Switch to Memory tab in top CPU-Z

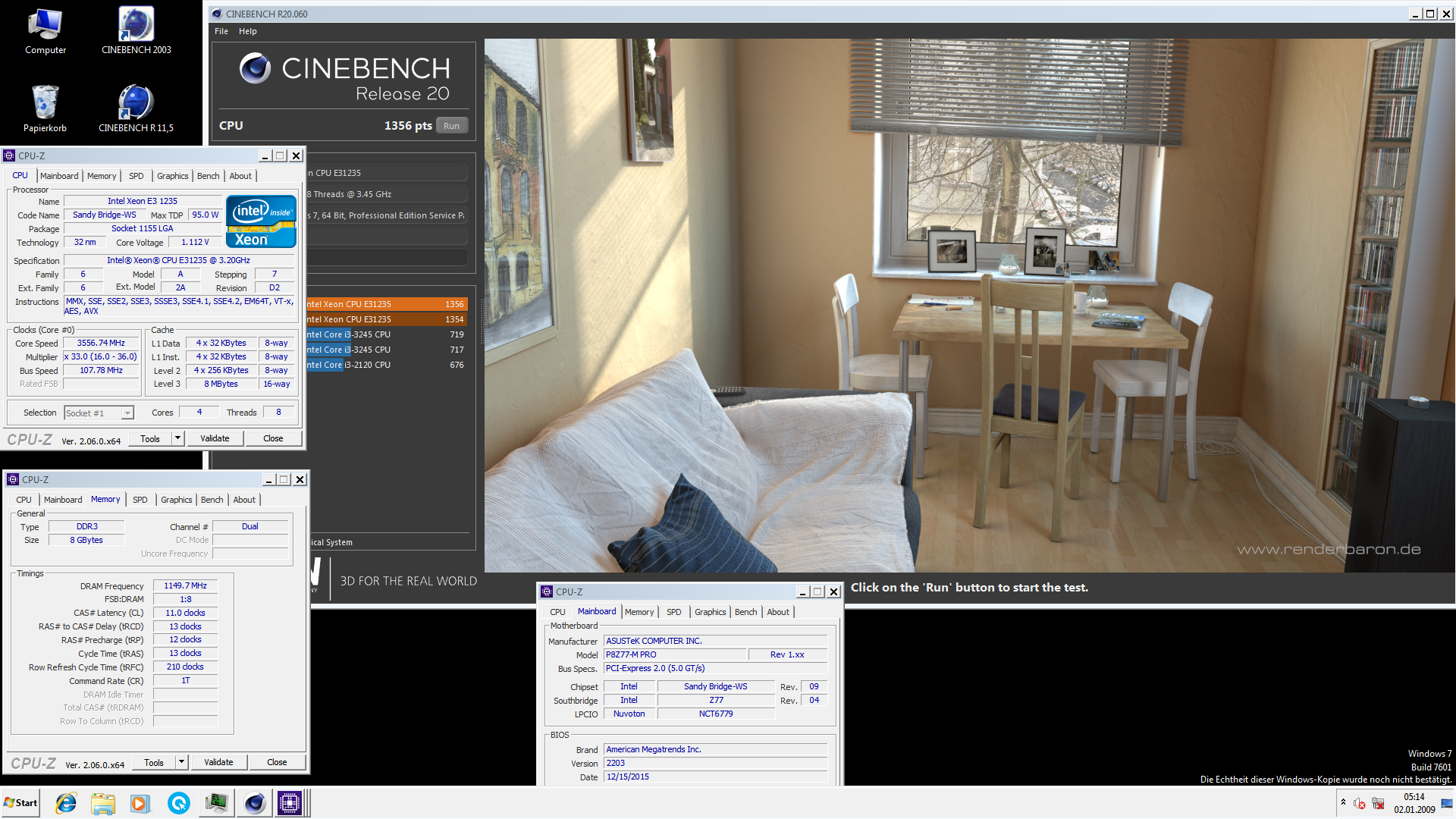coord(102,176)
